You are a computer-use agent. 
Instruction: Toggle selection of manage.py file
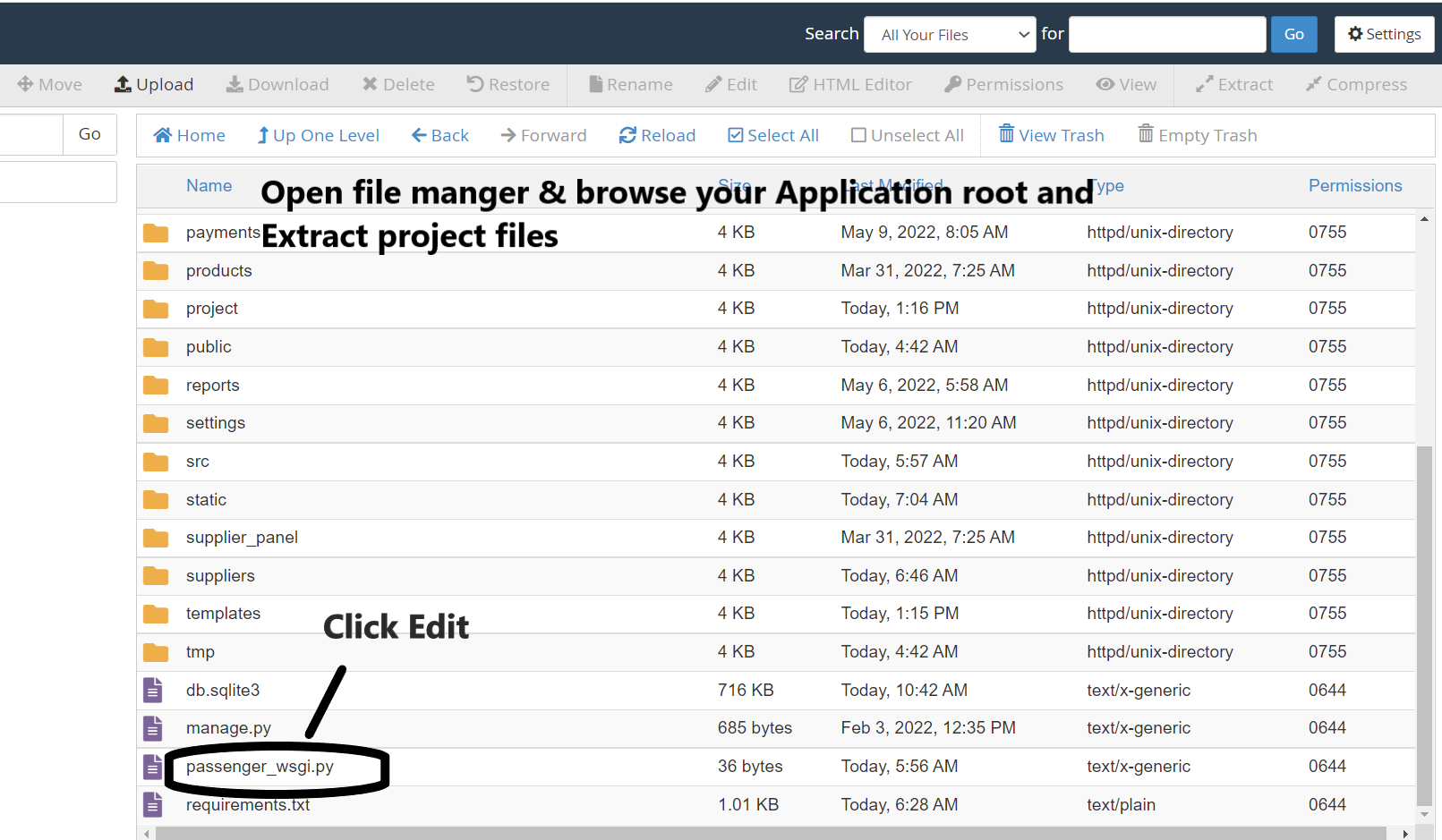coord(228,727)
